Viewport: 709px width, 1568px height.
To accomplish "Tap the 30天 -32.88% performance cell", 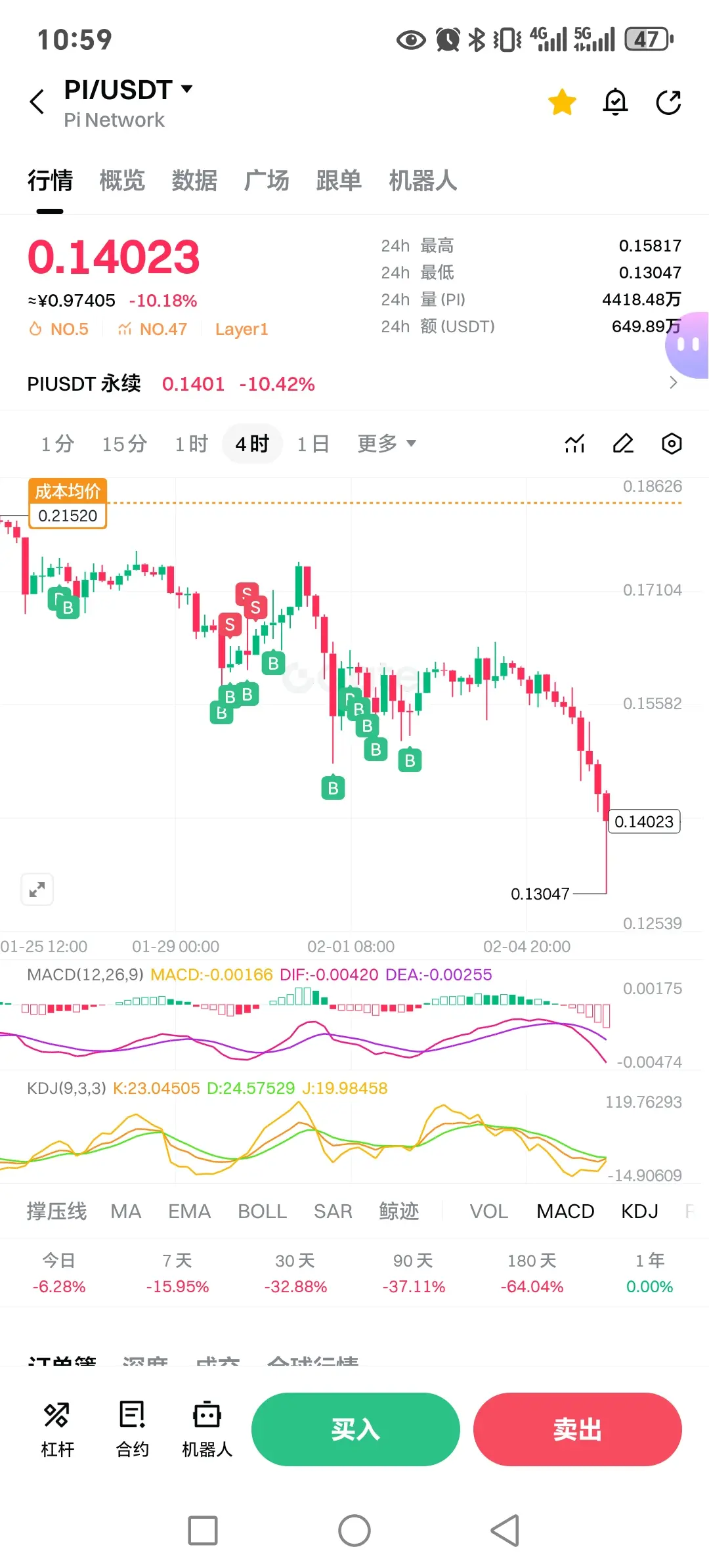I will [295, 1273].
